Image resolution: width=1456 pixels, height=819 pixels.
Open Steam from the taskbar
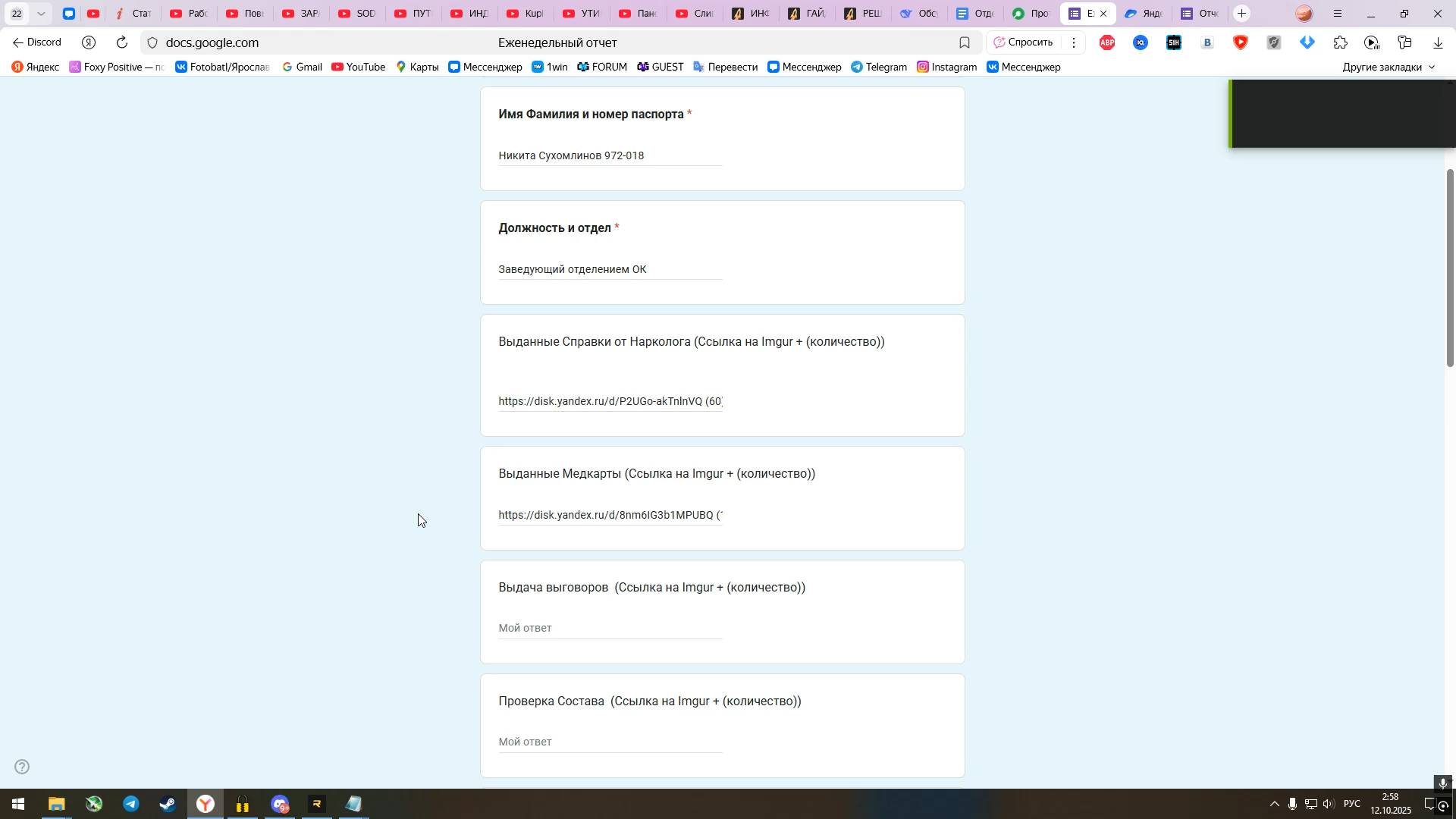[x=168, y=805]
